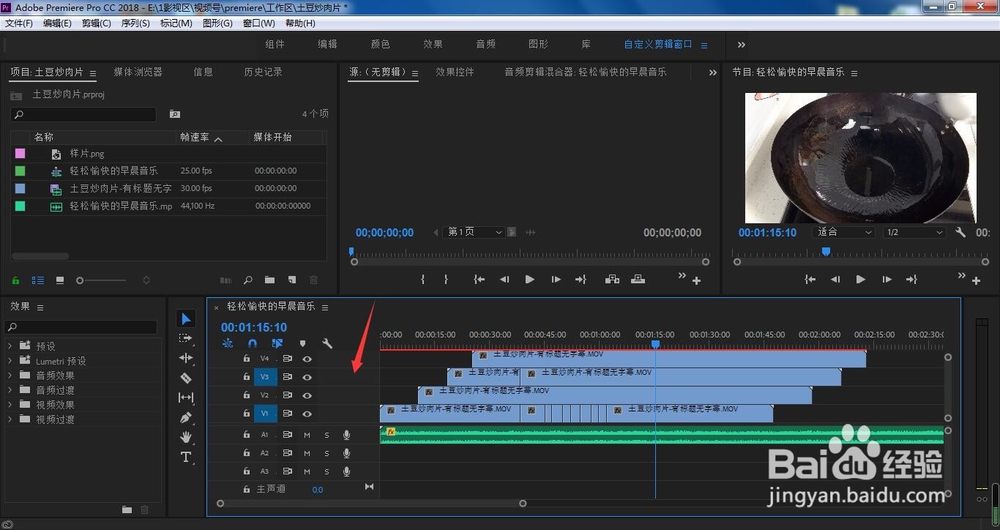Click the Overwrite button in Source monitor
Screen dimensions: 1000x530
point(638,279)
